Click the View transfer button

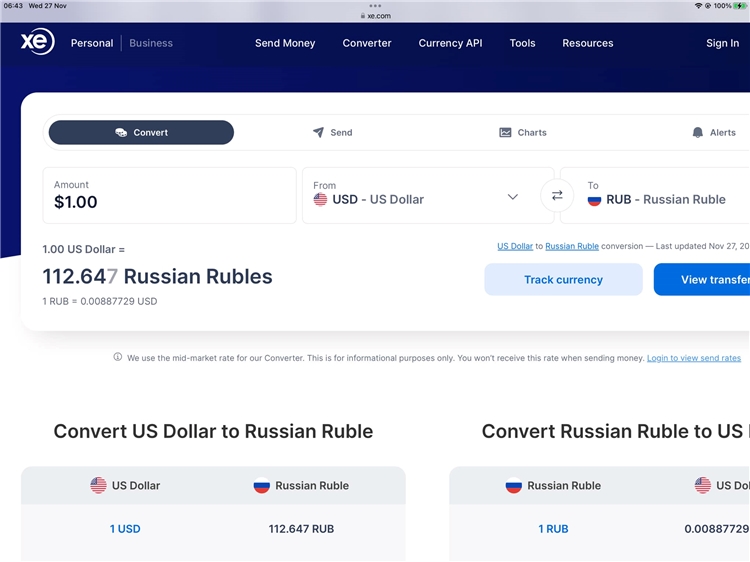702,279
